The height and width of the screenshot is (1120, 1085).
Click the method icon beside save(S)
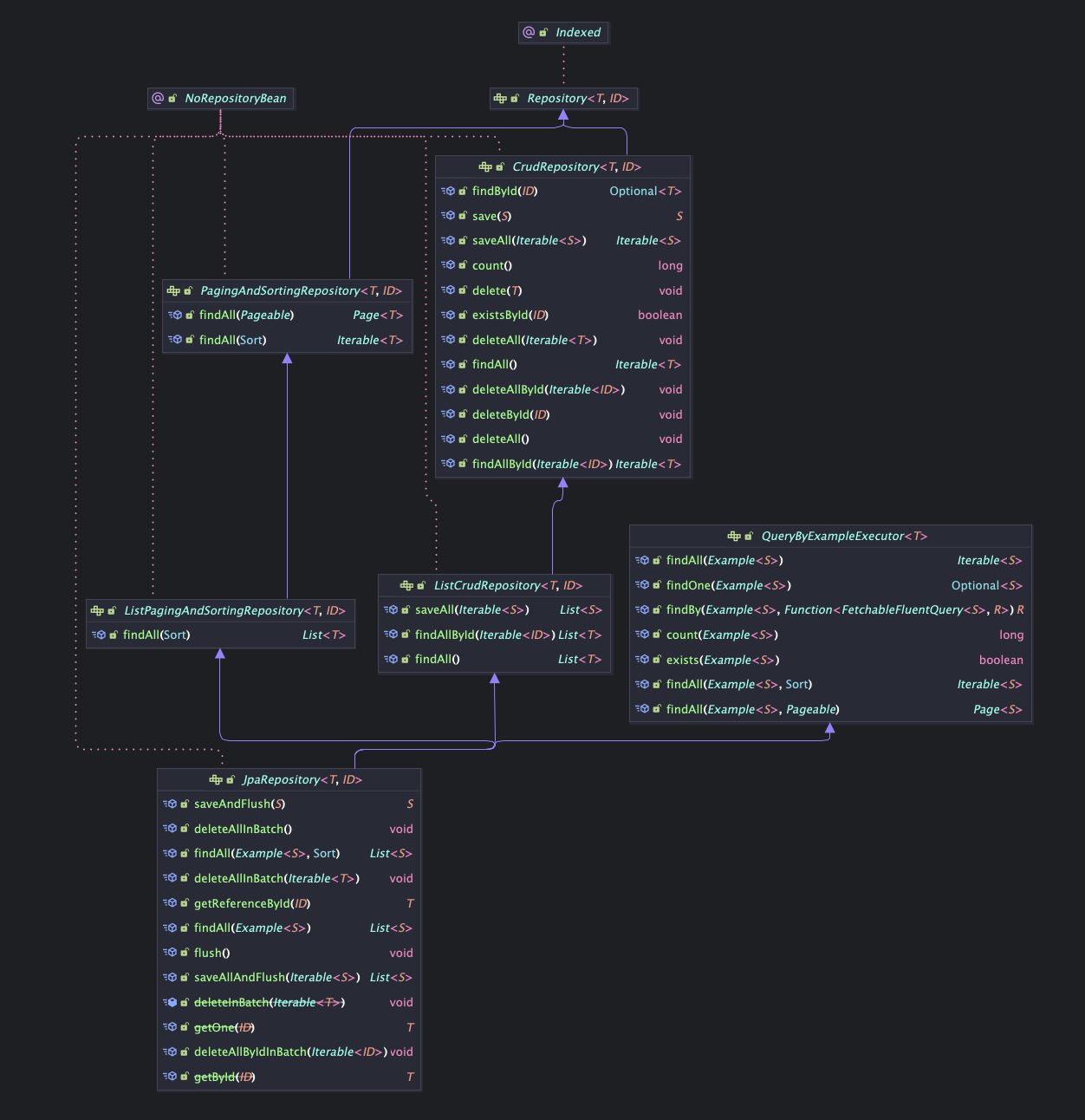pos(448,216)
